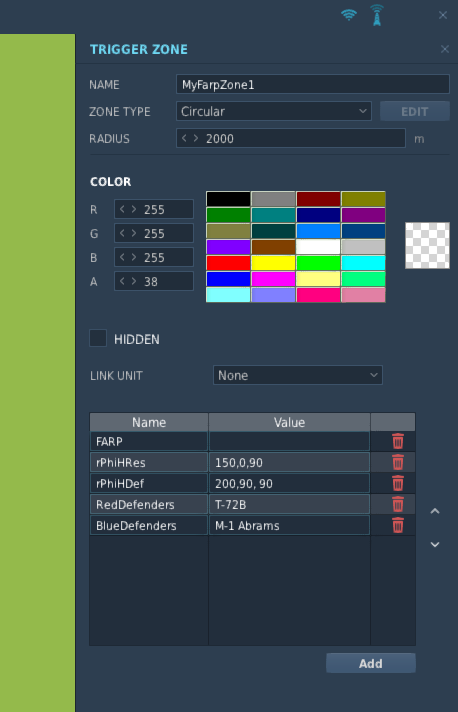The image size is (458, 712).
Task: Open the Zone Type dropdown
Action: 274,111
